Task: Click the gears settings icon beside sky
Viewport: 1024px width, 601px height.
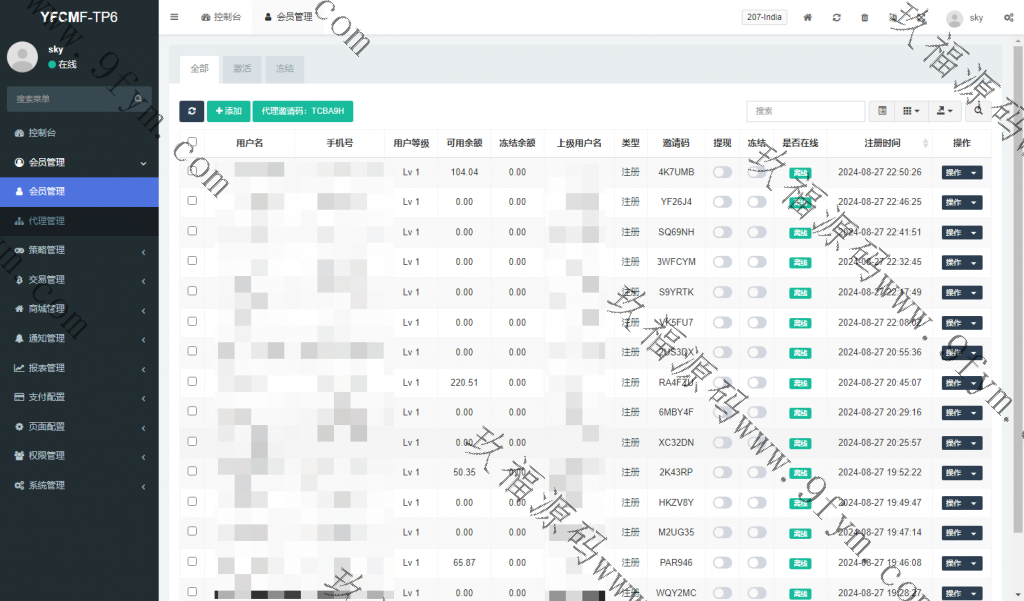Action: [1005, 18]
